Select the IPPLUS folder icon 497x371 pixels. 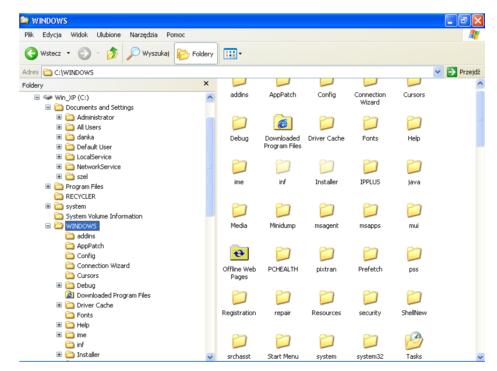[370, 167]
